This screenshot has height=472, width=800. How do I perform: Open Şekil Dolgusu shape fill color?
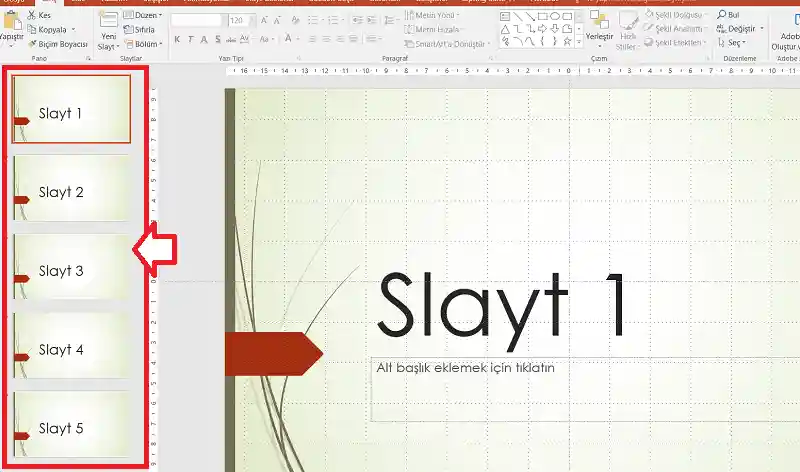[x=676, y=15]
